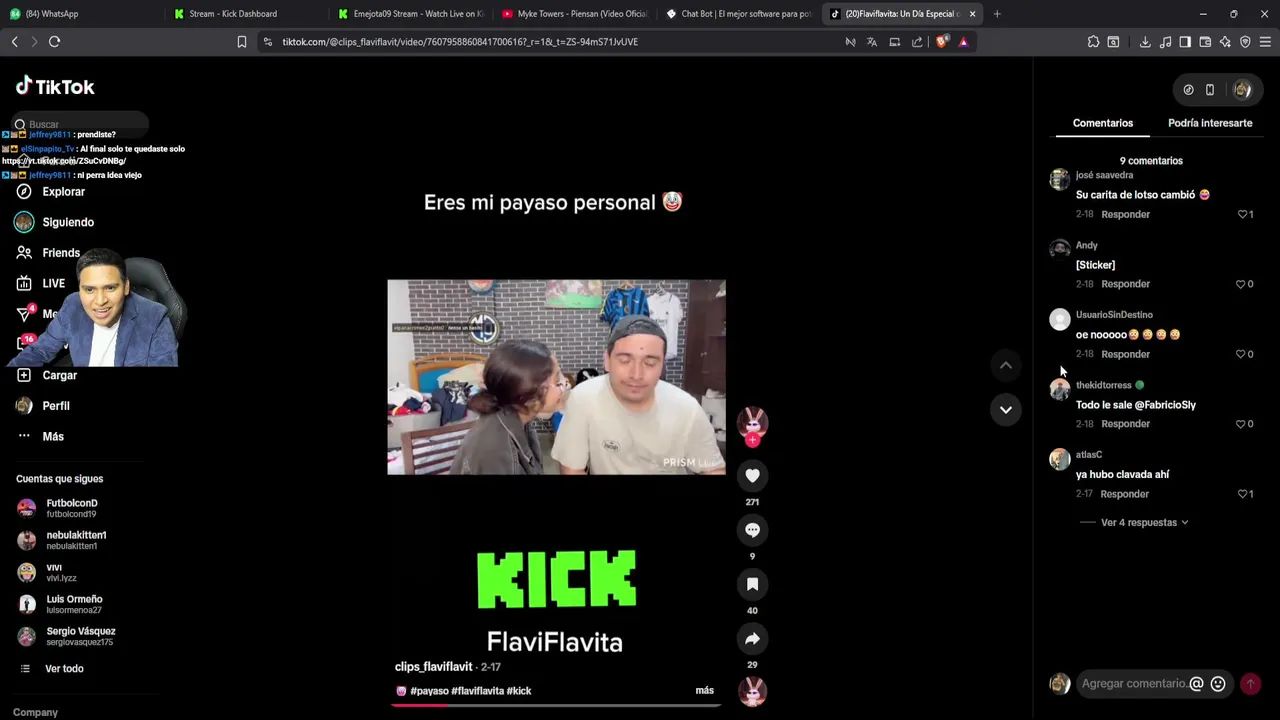Share the video with the arrow icon
The width and height of the screenshot is (1280, 720).
(752, 639)
